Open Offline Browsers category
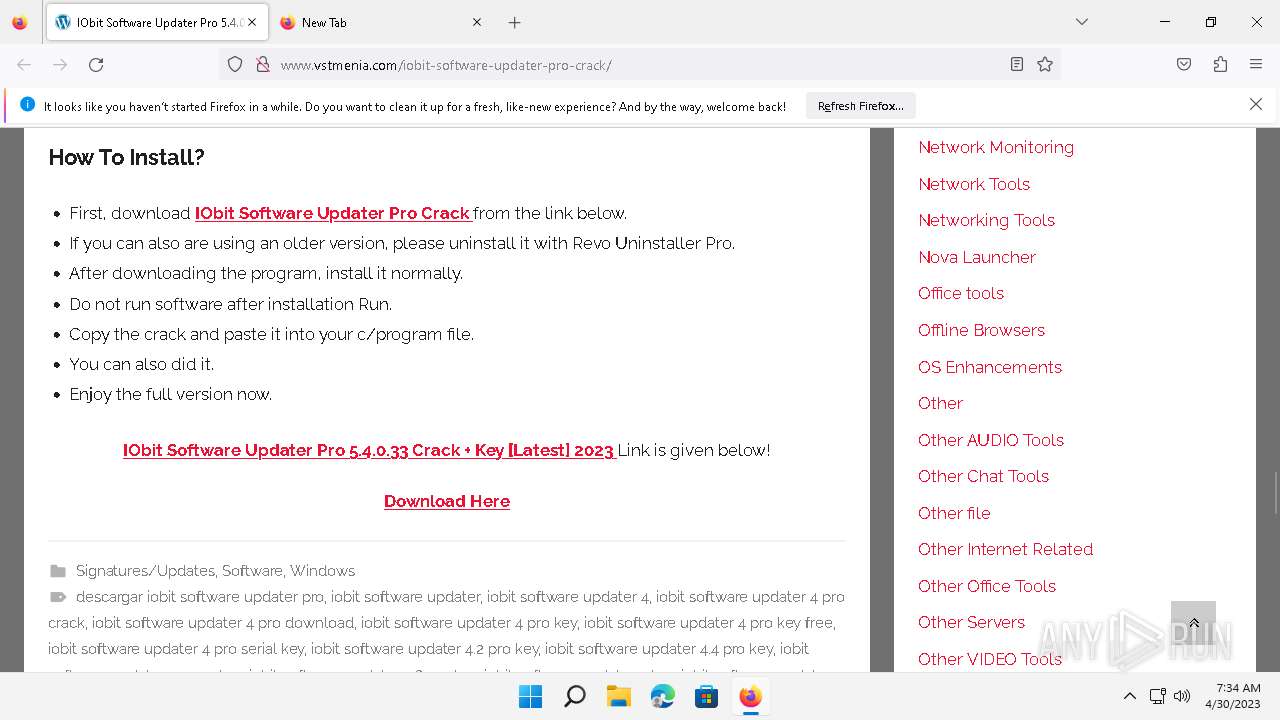 (x=981, y=330)
